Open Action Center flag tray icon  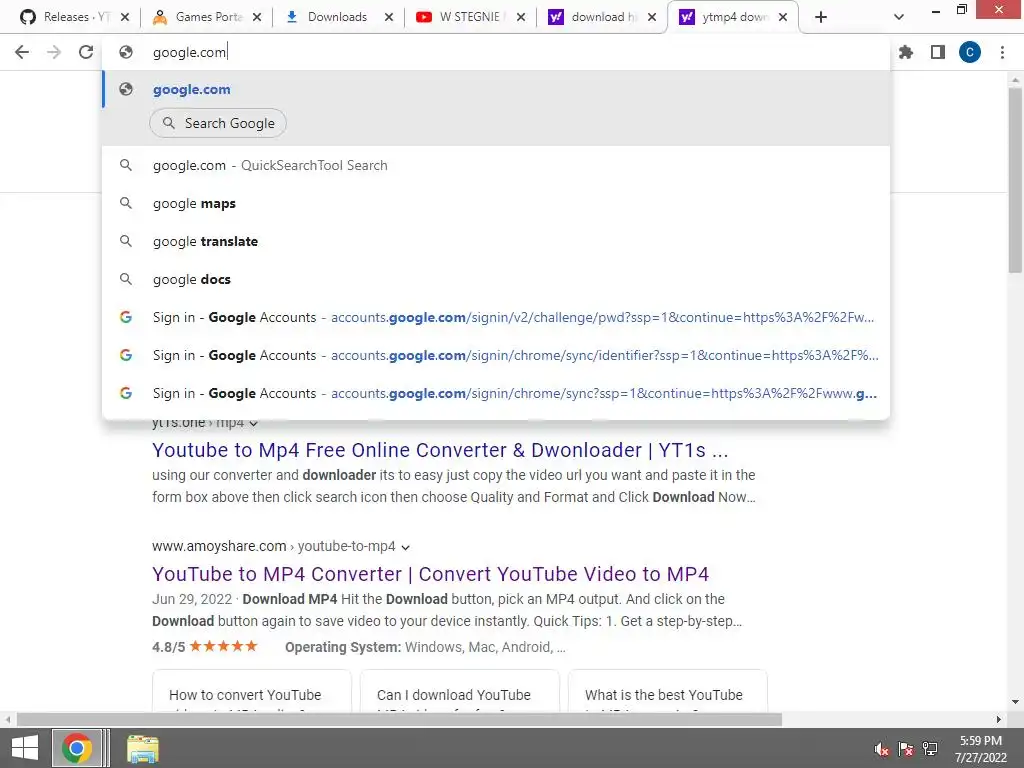pyautogui.click(x=906, y=749)
